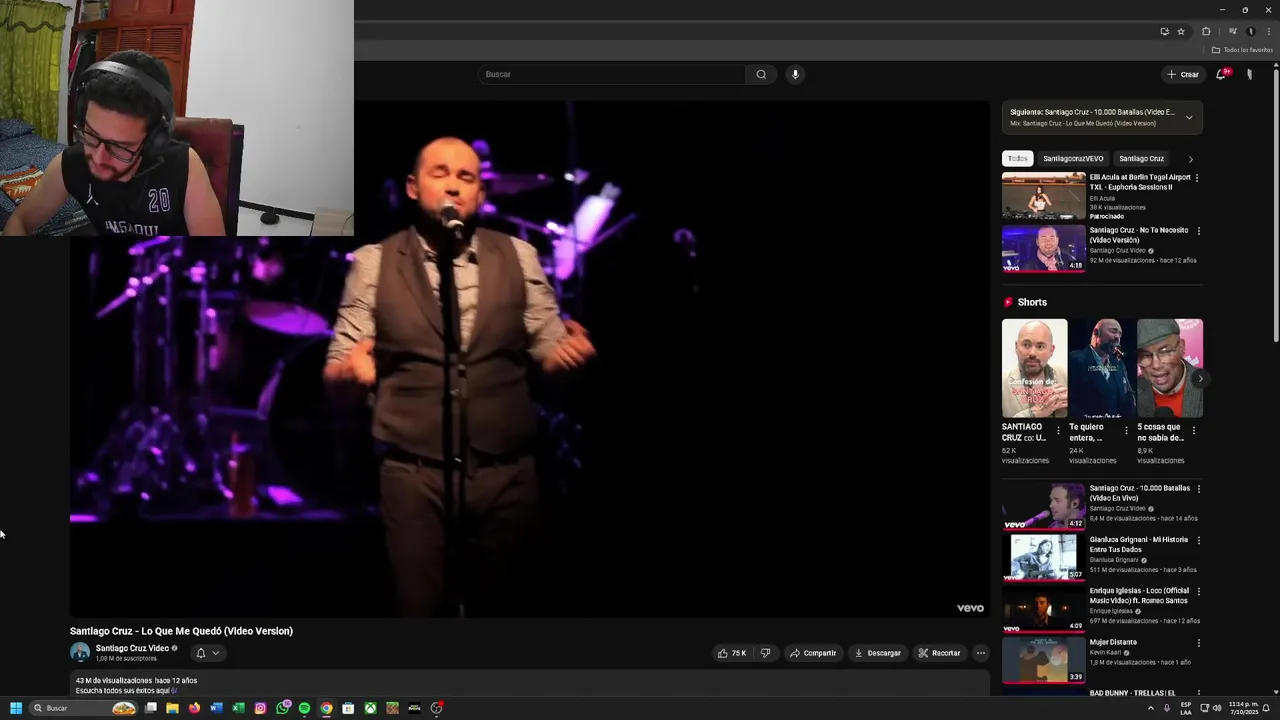
Task: Open the 5 cosas que no sabía short
Action: tap(1170, 368)
